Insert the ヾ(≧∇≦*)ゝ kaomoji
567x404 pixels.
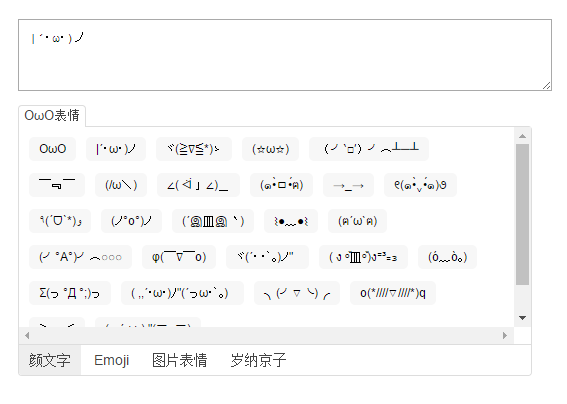[193, 149]
